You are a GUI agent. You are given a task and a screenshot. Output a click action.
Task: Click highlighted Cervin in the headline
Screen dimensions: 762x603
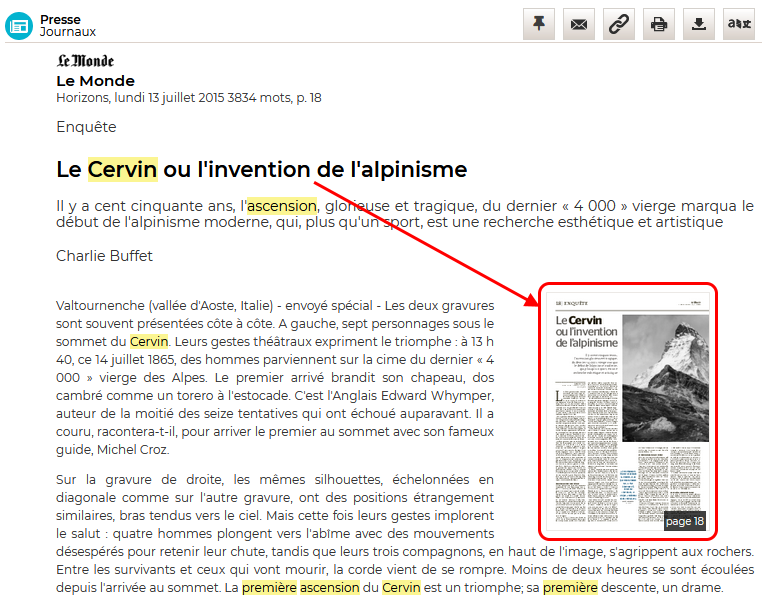122,169
